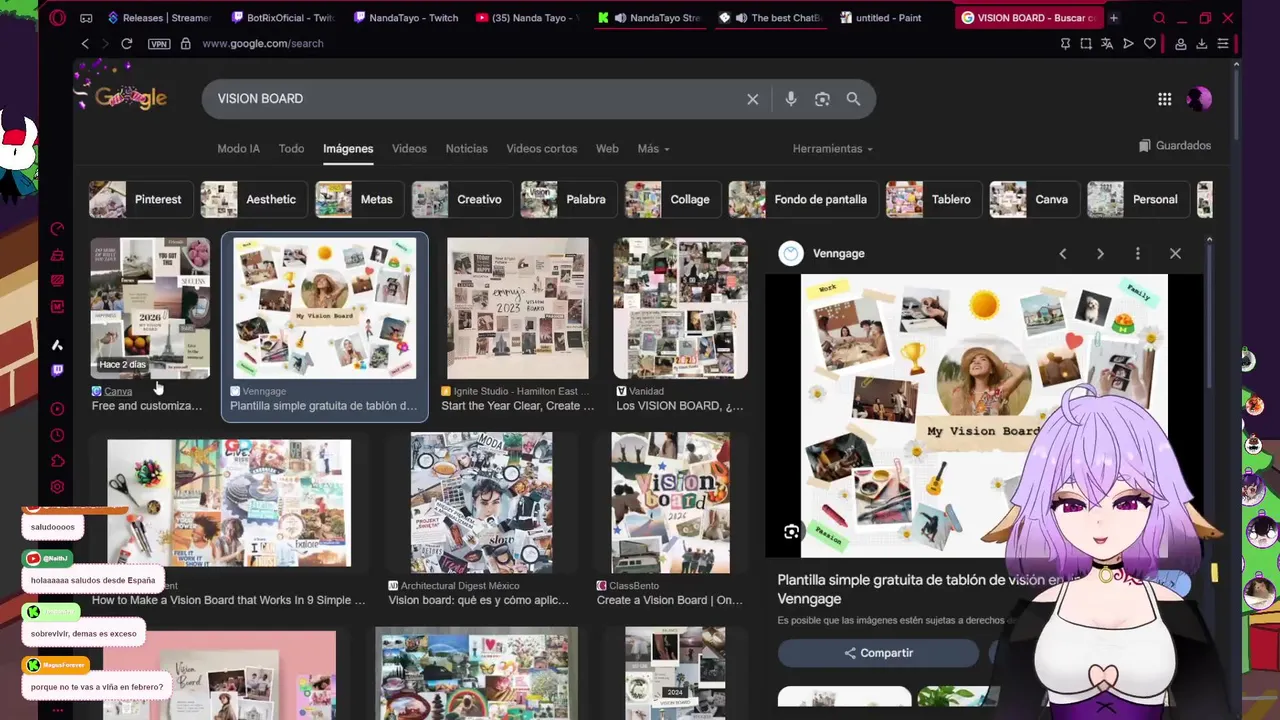This screenshot has width=1280, height=720.
Task: Filter by Collage chip
Action: point(671,200)
